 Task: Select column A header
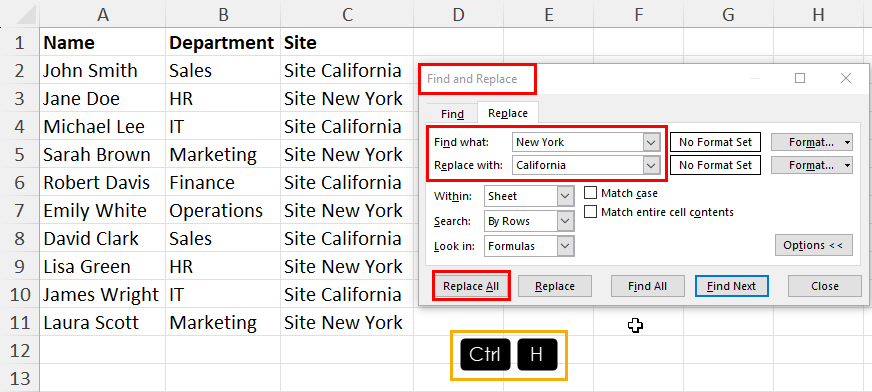[102, 15]
